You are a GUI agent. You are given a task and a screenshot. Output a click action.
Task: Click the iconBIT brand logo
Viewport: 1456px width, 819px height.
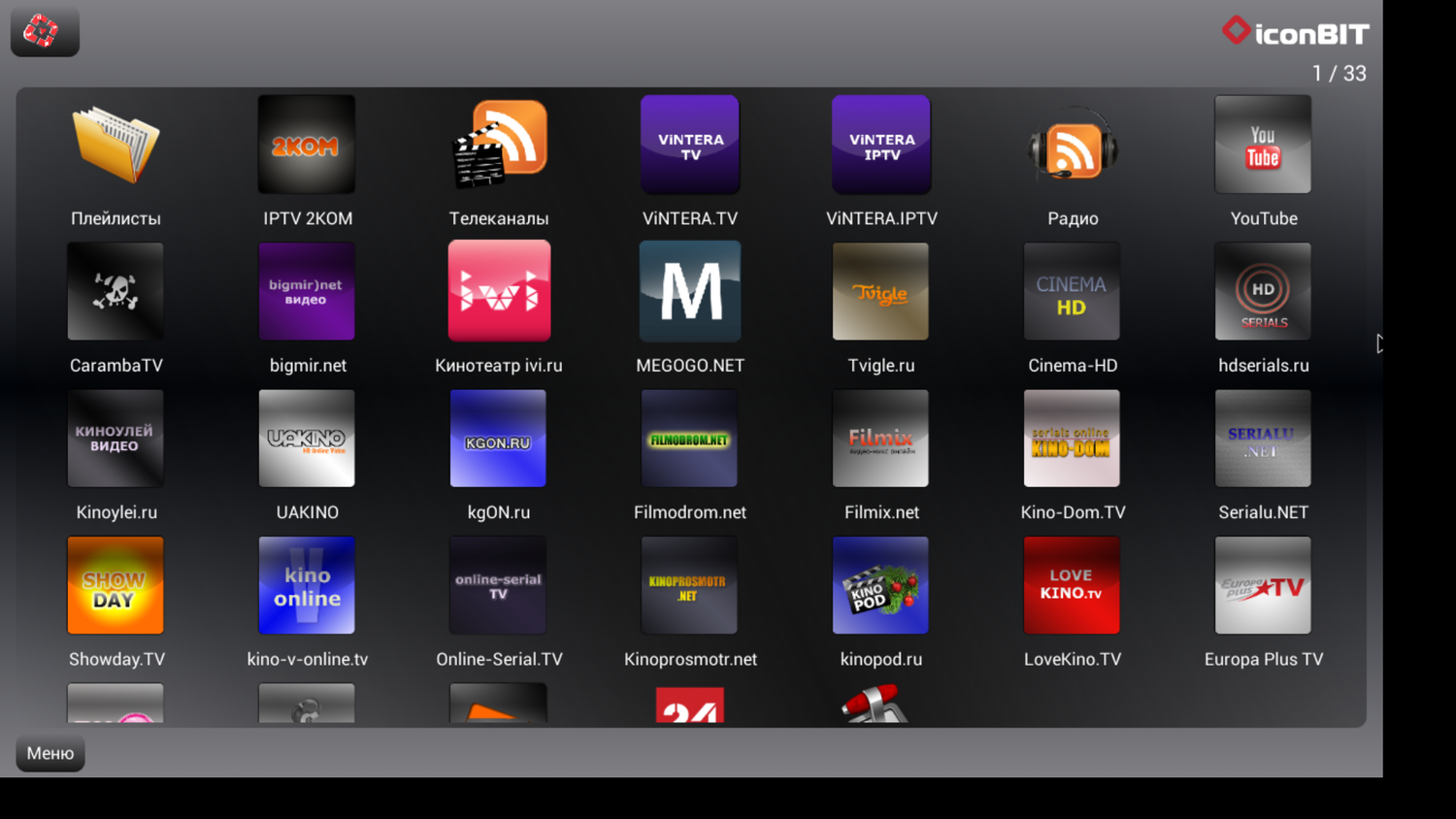(x=1295, y=31)
